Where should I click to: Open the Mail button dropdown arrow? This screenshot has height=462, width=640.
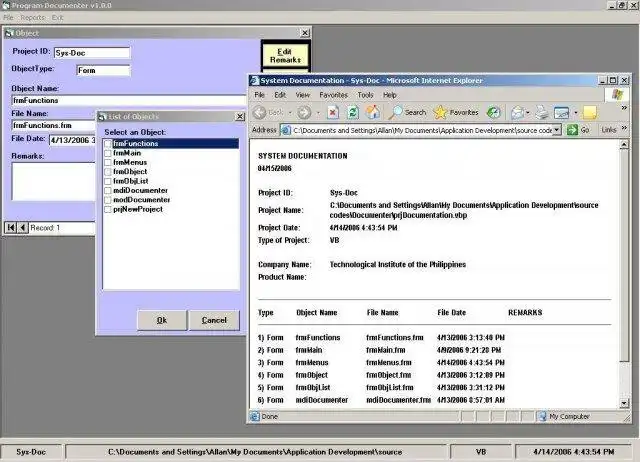click(528, 112)
